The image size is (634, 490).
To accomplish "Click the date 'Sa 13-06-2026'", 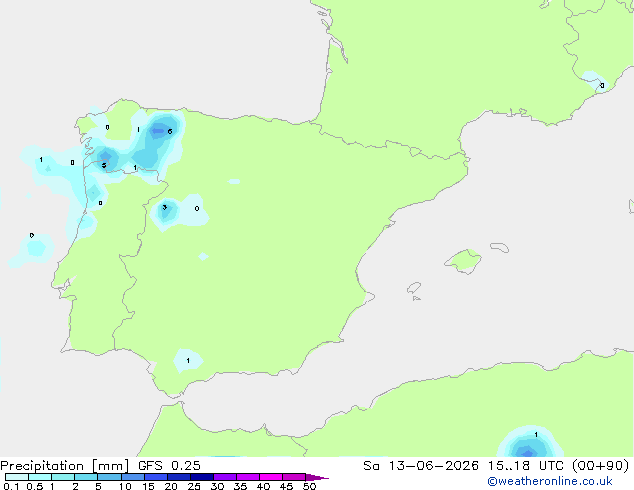I will tap(421, 466).
